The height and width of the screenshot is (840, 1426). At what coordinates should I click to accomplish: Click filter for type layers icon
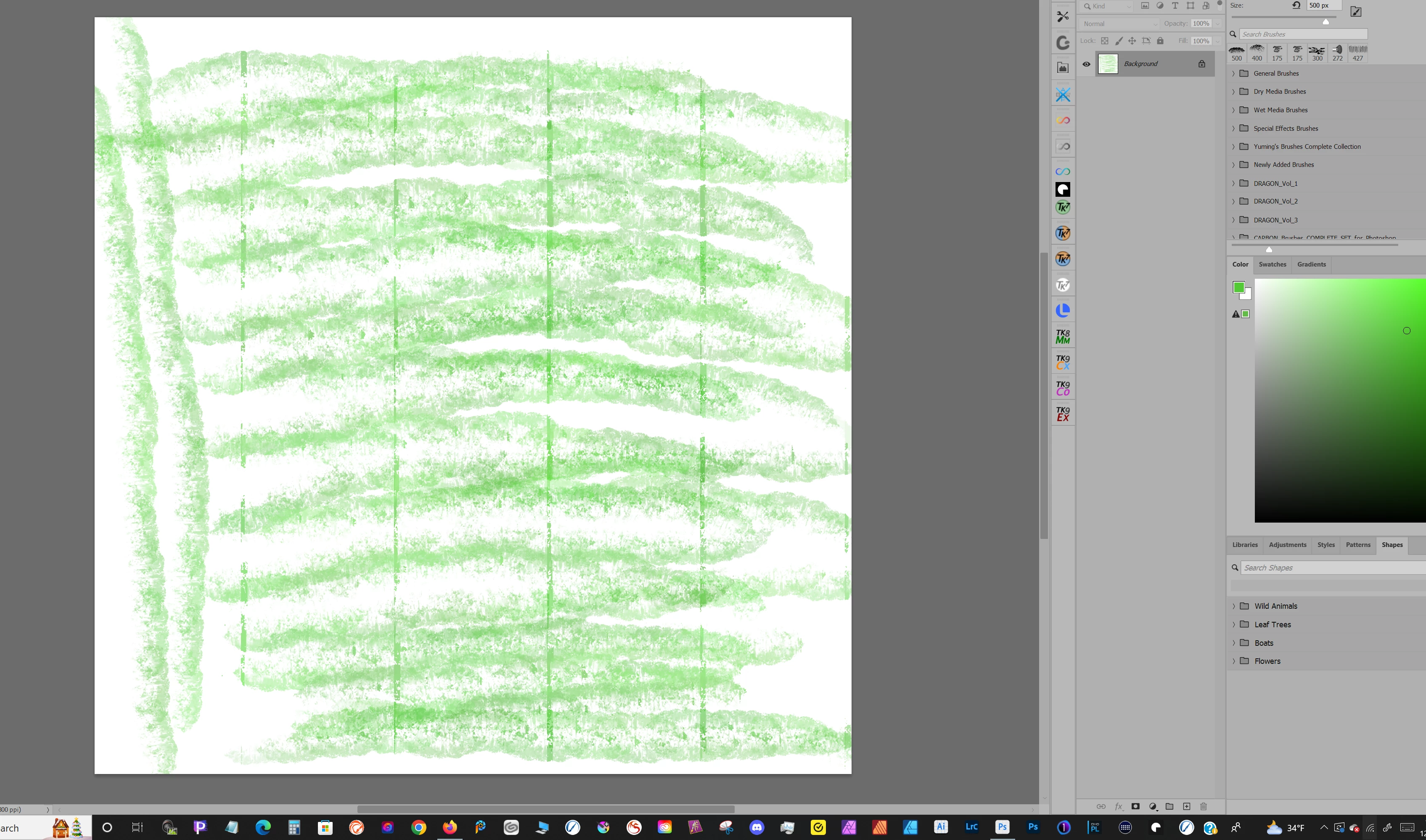click(1175, 5)
